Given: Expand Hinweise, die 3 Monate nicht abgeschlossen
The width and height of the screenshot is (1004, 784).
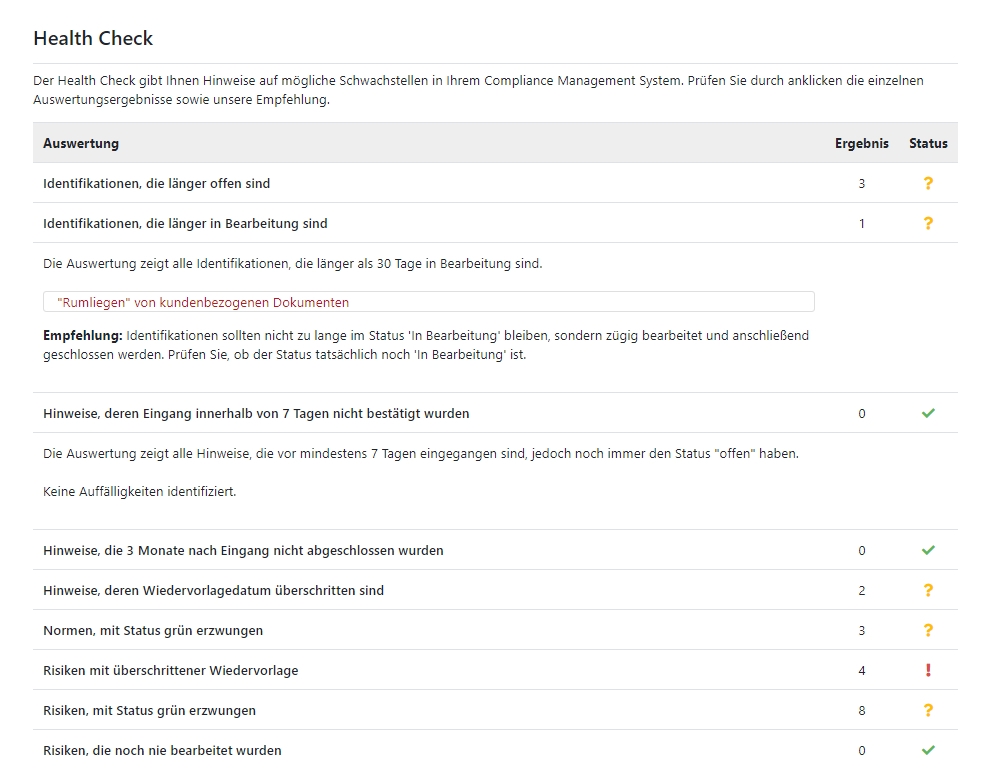Looking at the screenshot, I should point(243,551).
